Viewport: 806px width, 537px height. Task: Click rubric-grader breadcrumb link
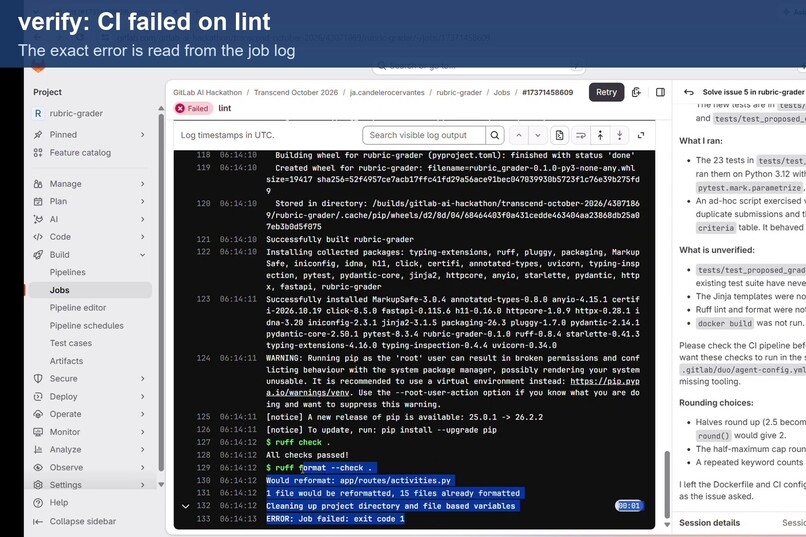tap(459, 92)
